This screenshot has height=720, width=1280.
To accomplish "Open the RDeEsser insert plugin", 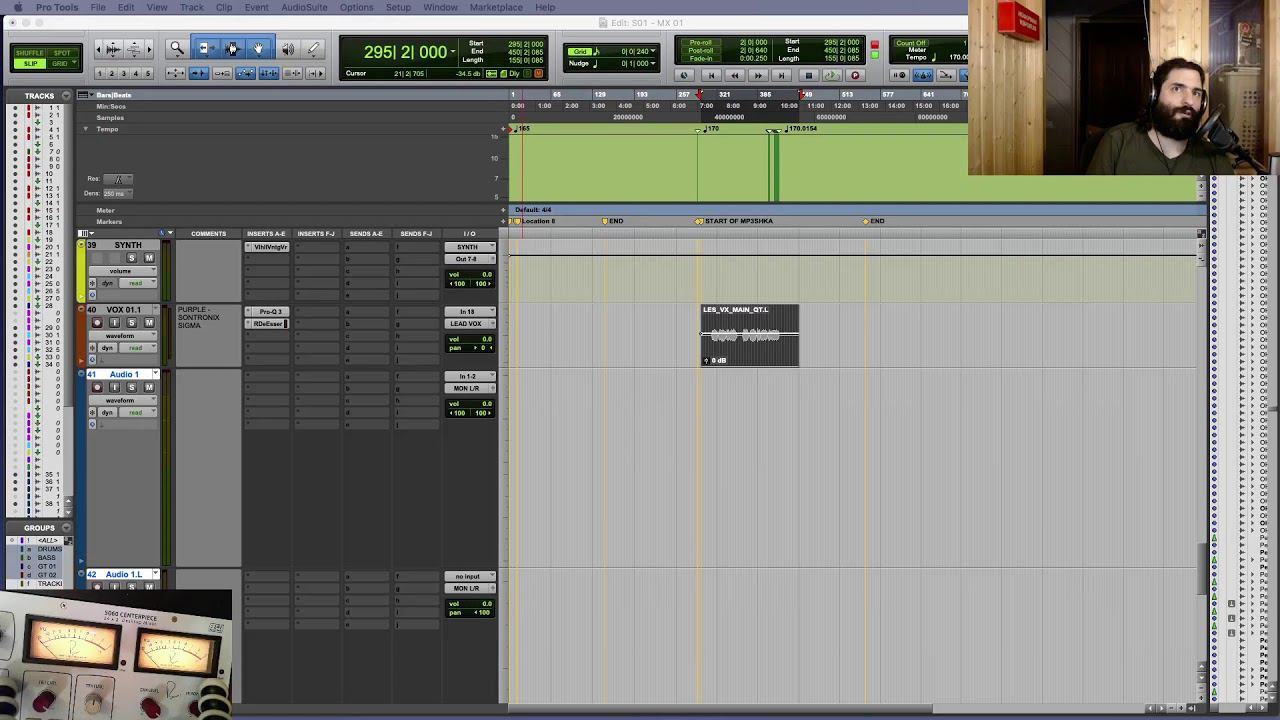I will [x=269, y=324].
